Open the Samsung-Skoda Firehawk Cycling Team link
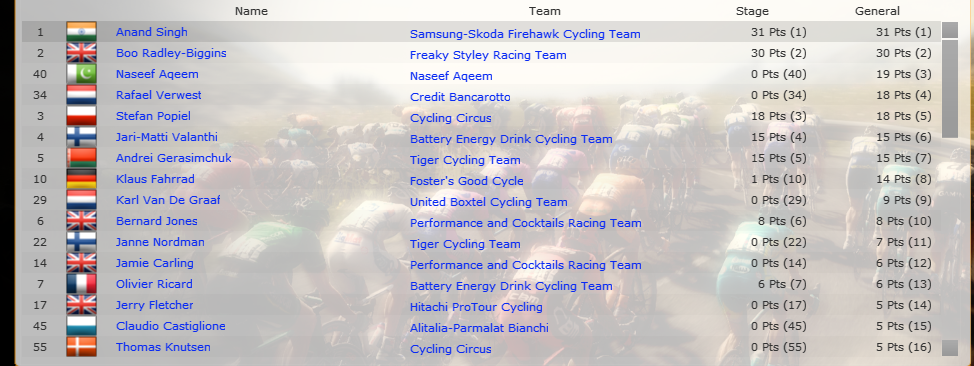 click(x=525, y=34)
